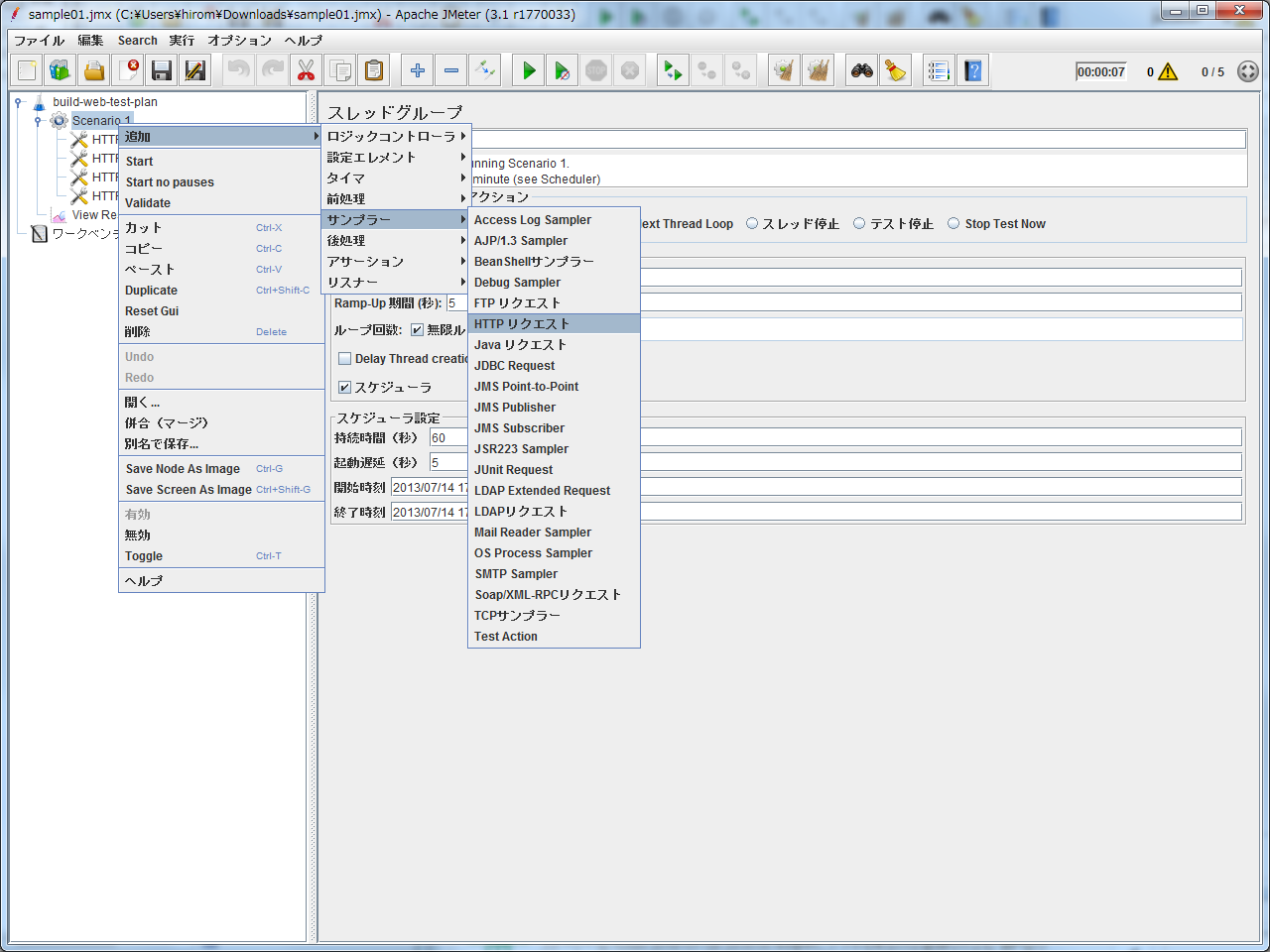Toggle the スケジューラ checkbox
This screenshot has height=952, width=1270.
click(x=344, y=387)
